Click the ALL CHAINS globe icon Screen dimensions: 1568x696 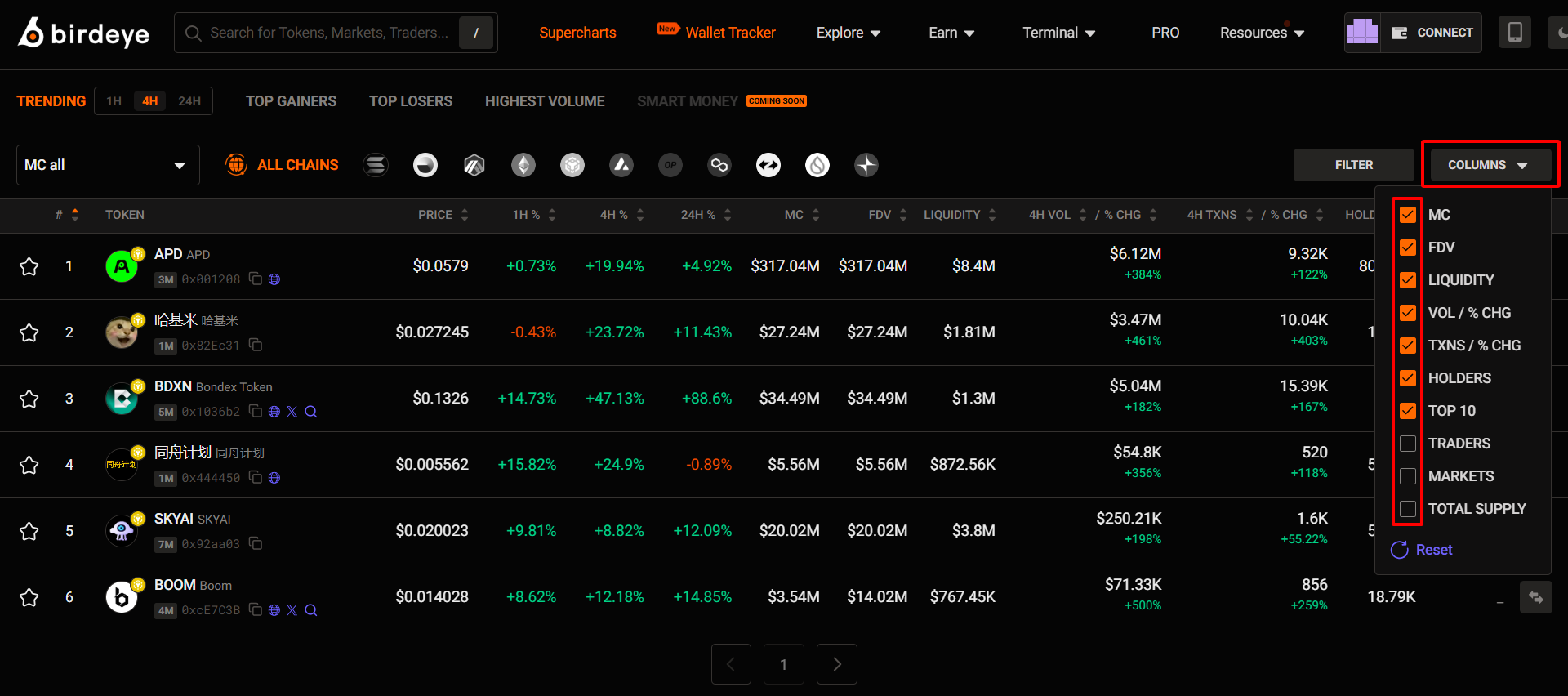coord(236,165)
